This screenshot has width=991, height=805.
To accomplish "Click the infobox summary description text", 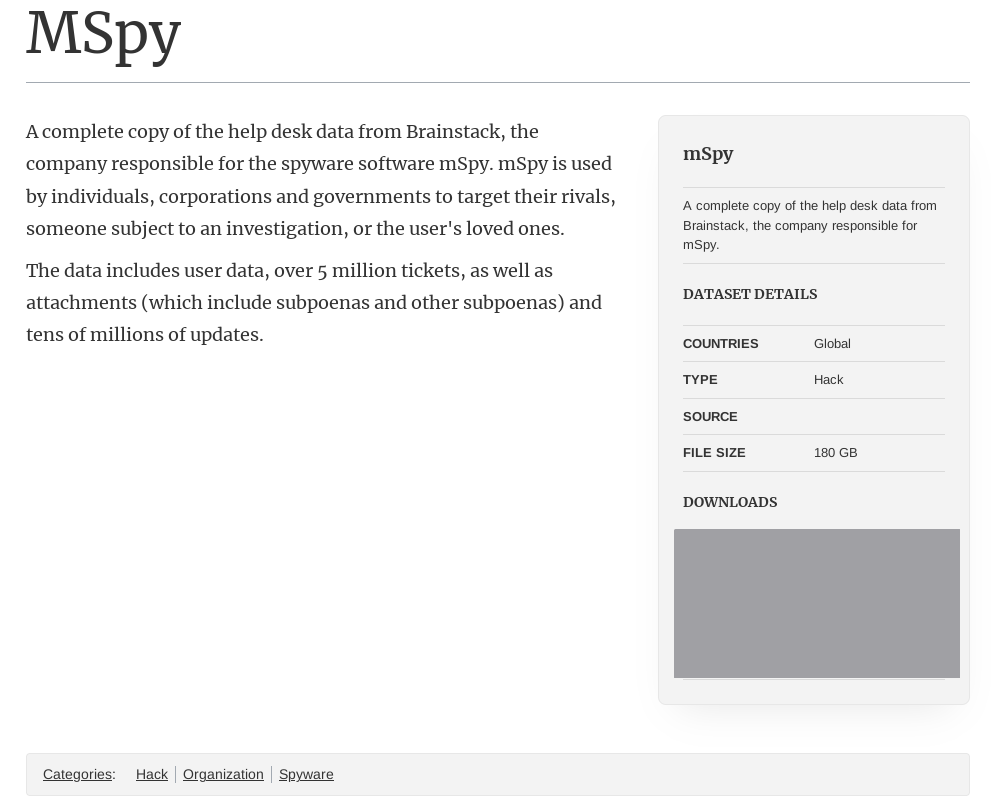I will tap(810, 225).
